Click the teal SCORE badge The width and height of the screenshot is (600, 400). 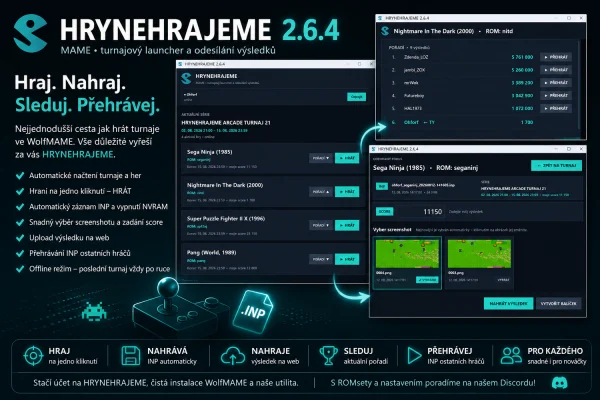[385, 211]
